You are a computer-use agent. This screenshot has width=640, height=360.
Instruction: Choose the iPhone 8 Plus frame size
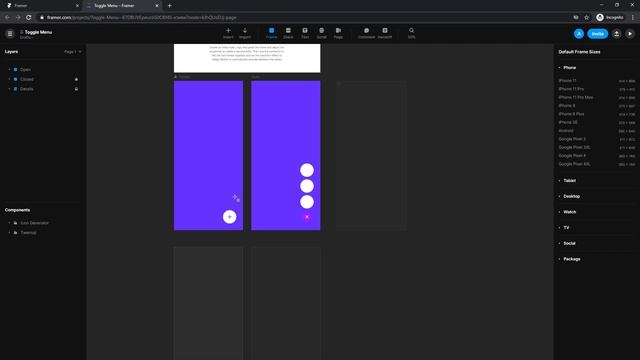(597, 114)
